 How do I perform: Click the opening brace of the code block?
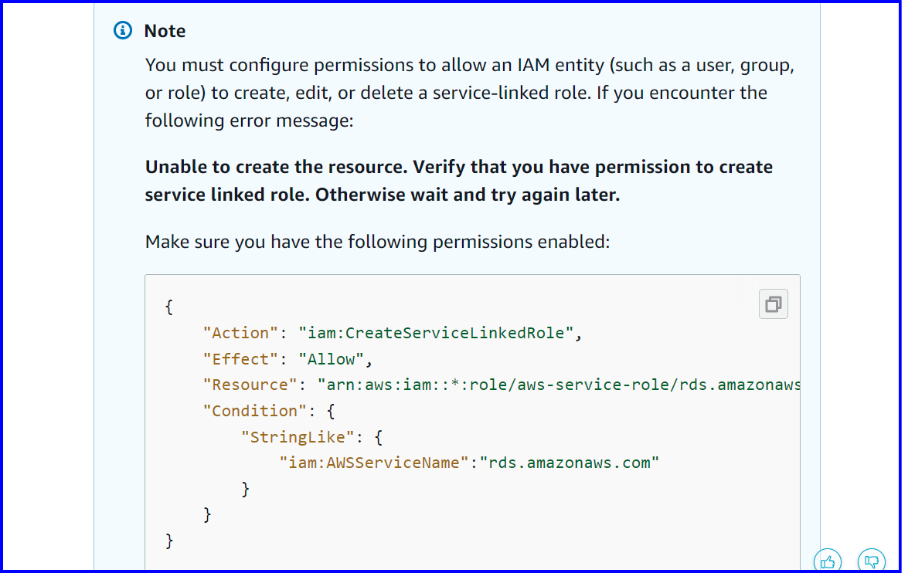click(169, 307)
